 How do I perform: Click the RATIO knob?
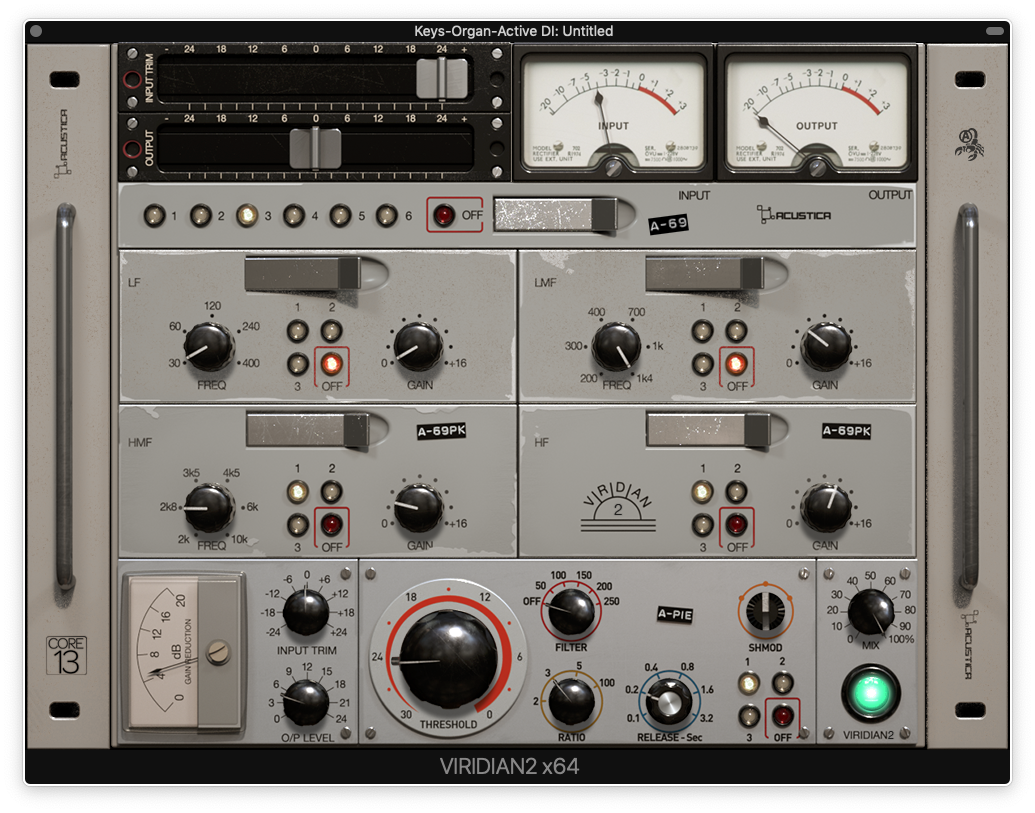pyautogui.click(x=571, y=701)
